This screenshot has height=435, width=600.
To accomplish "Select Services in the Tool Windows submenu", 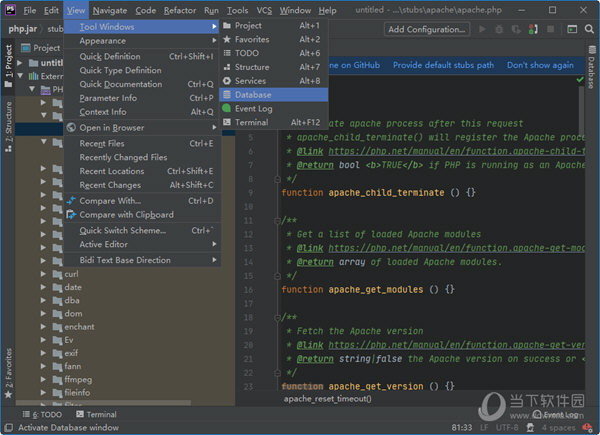I will tap(274, 81).
